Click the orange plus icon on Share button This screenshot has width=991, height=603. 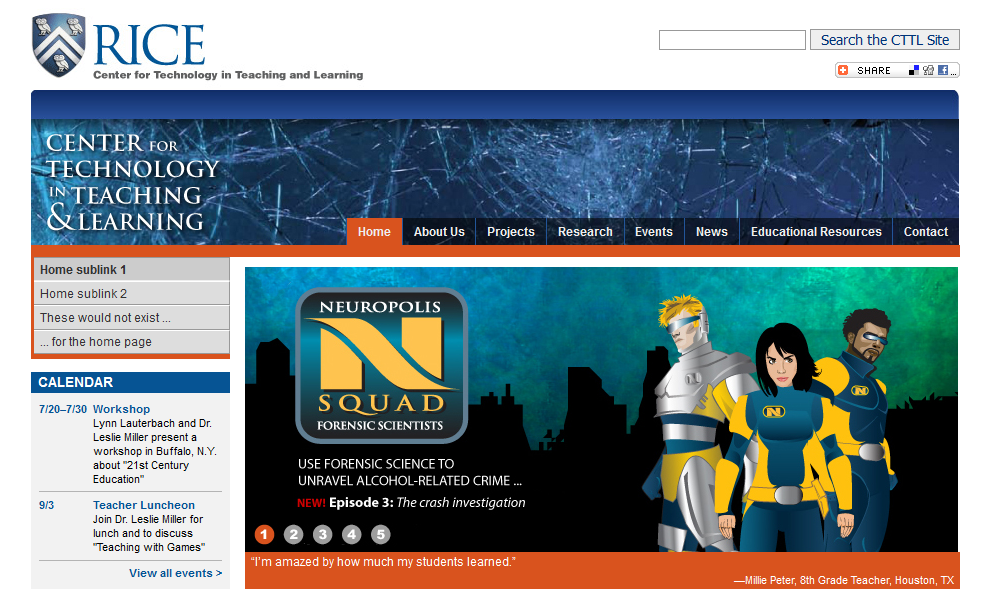coord(843,70)
